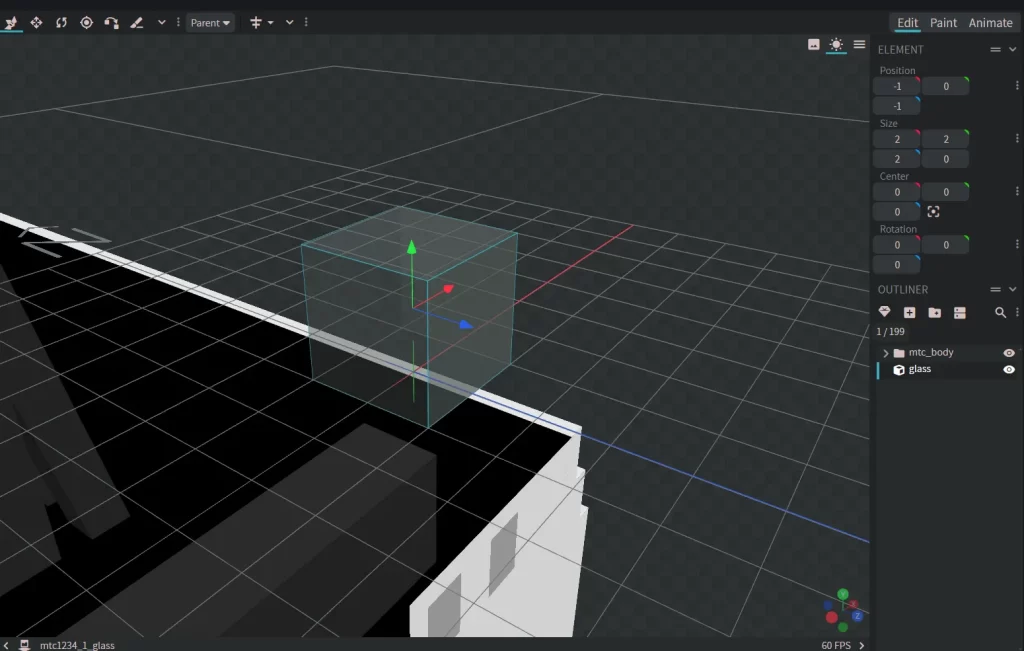This screenshot has width=1024, height=651.
Task: Toggle visibility of the glass cube
Action: point(1009,370)
